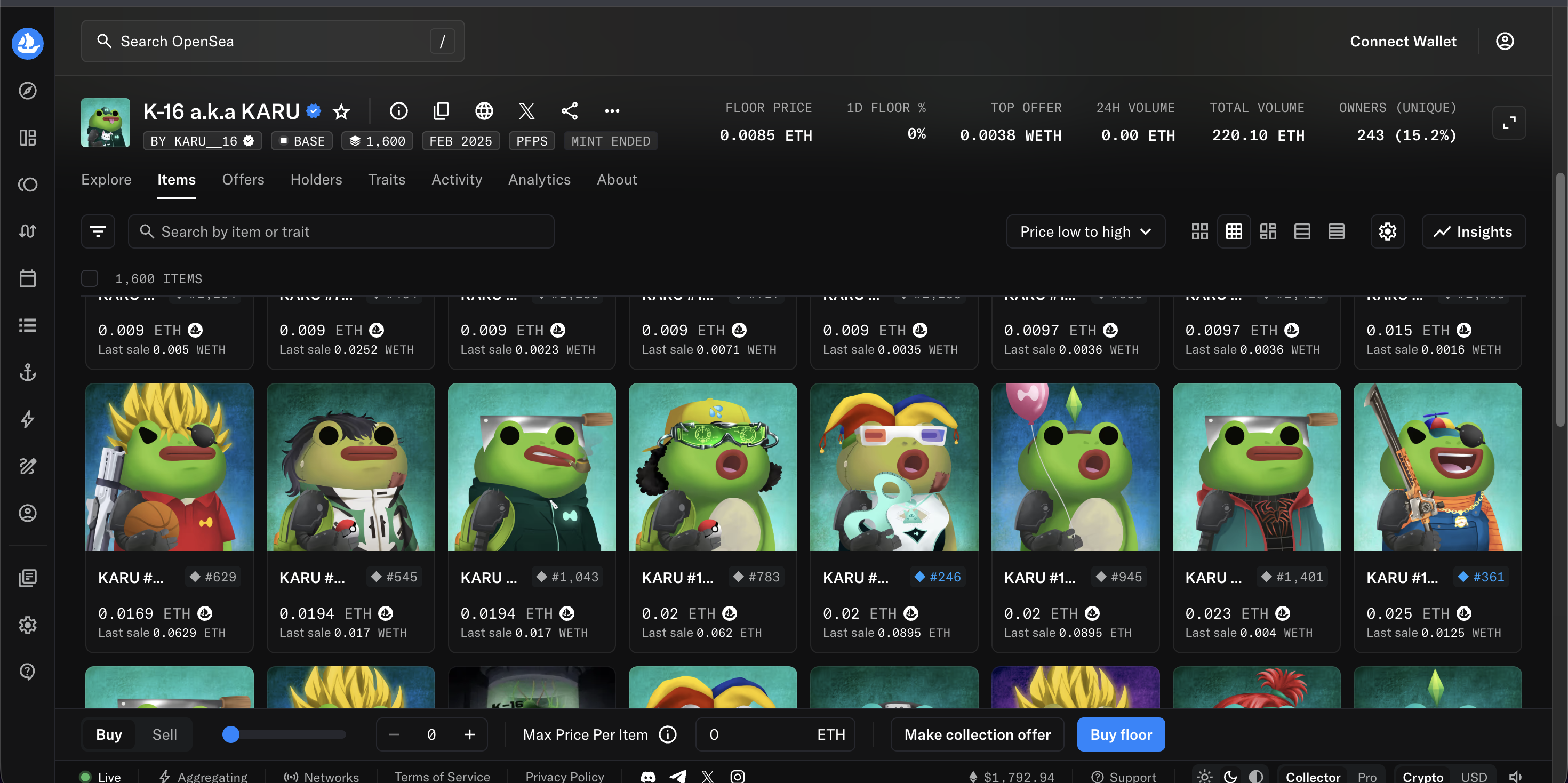The height and width of the screenshot is (783, 1568).
Task: Open the pencil studio icon in sidebar
Action: [x=27, y=466]
